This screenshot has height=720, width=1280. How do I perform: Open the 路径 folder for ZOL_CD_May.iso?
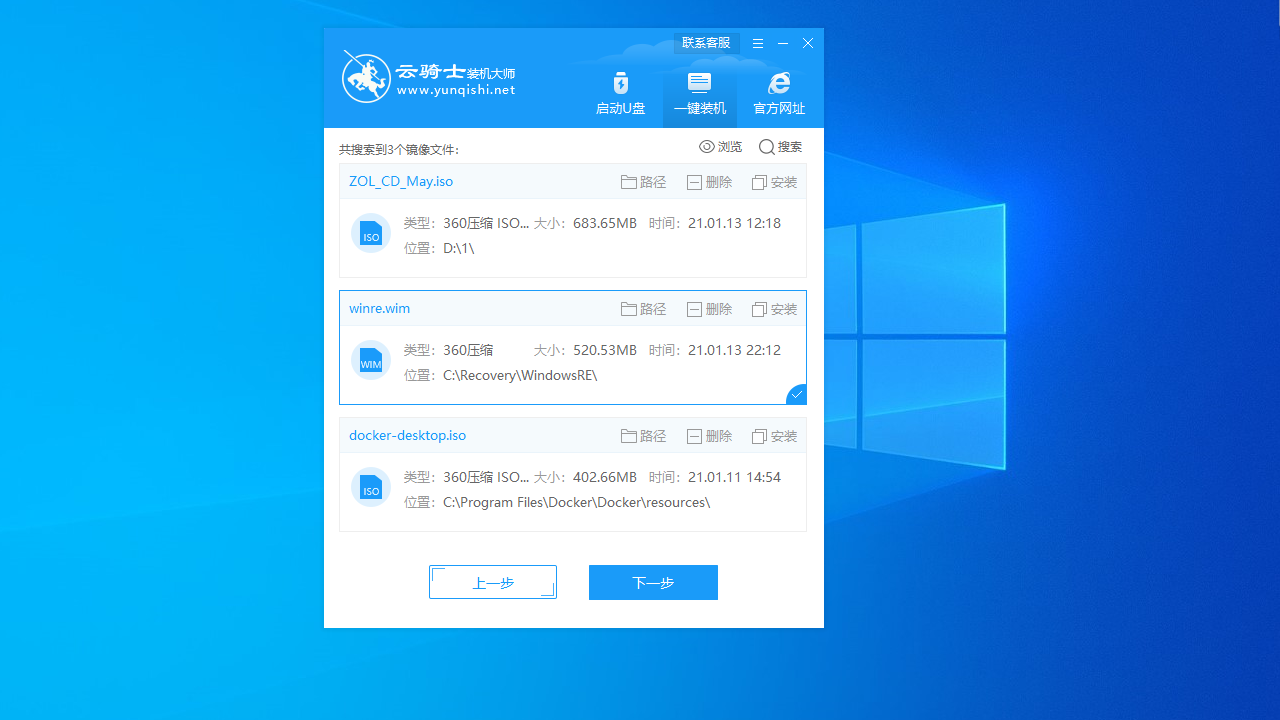[x=643, y=182]
